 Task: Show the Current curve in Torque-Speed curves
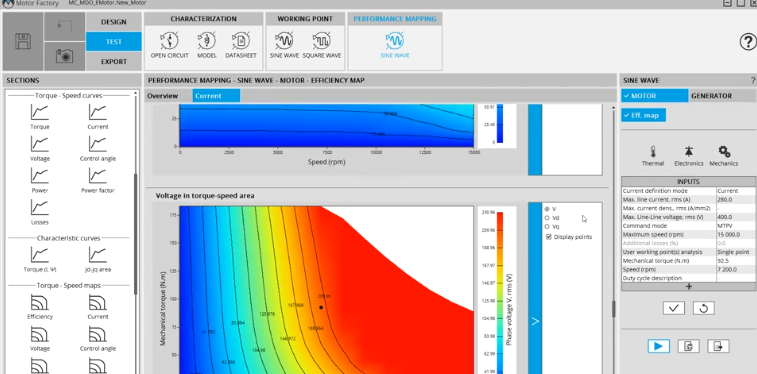pos(98,117)
